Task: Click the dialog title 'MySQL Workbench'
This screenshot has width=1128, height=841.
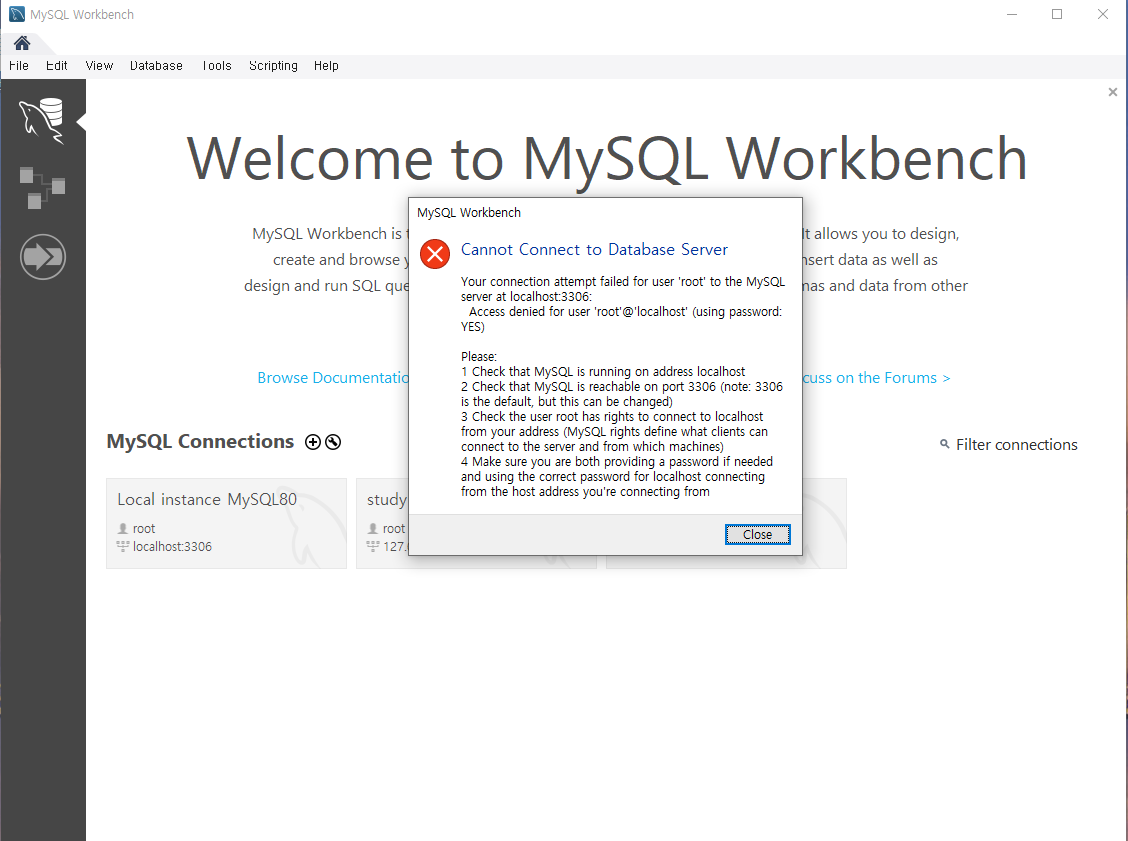Action: point(469,213)
